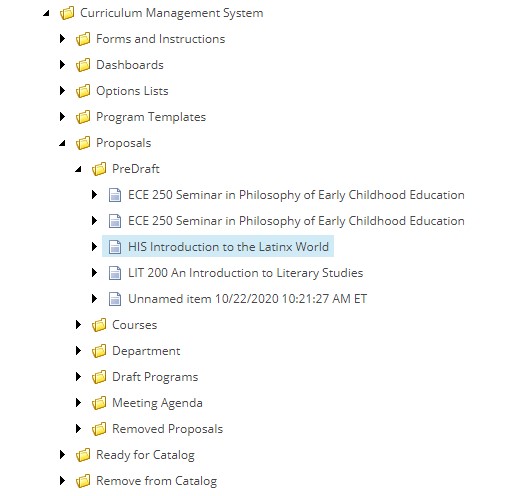Screen dimensions: 531x496
Task: Select the Department folder label
Action: pos(146,351)
